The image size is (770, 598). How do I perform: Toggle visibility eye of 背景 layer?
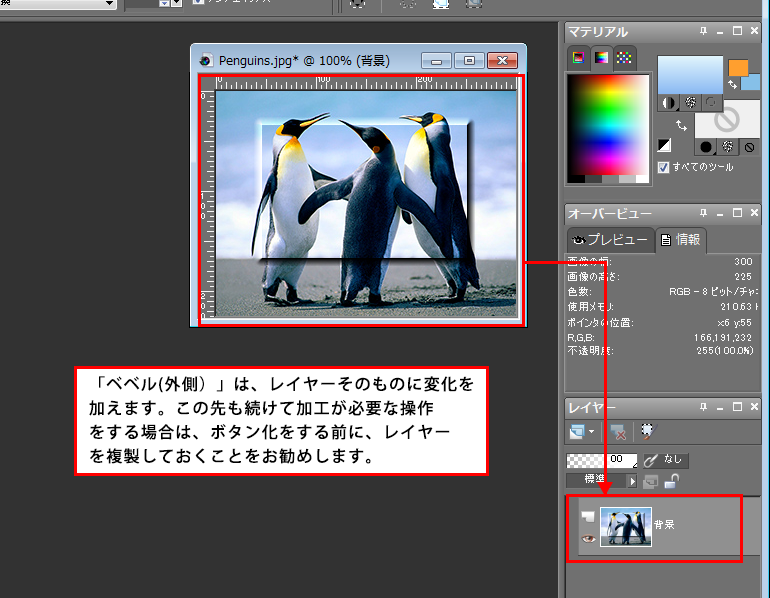click(x=588, y=539)
